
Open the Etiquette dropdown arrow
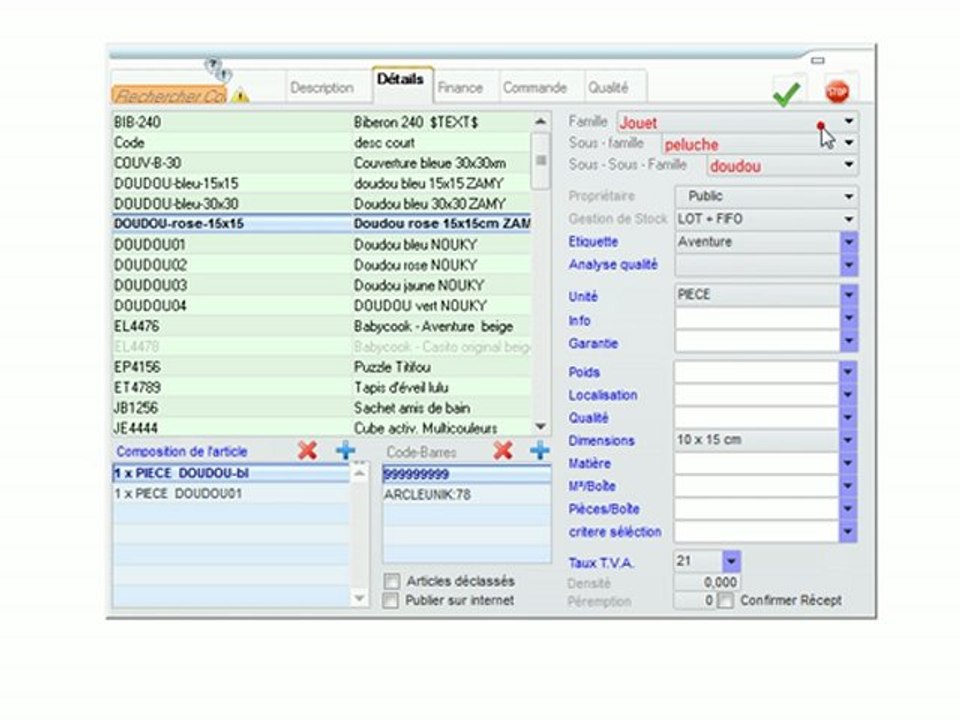point(849,242)
